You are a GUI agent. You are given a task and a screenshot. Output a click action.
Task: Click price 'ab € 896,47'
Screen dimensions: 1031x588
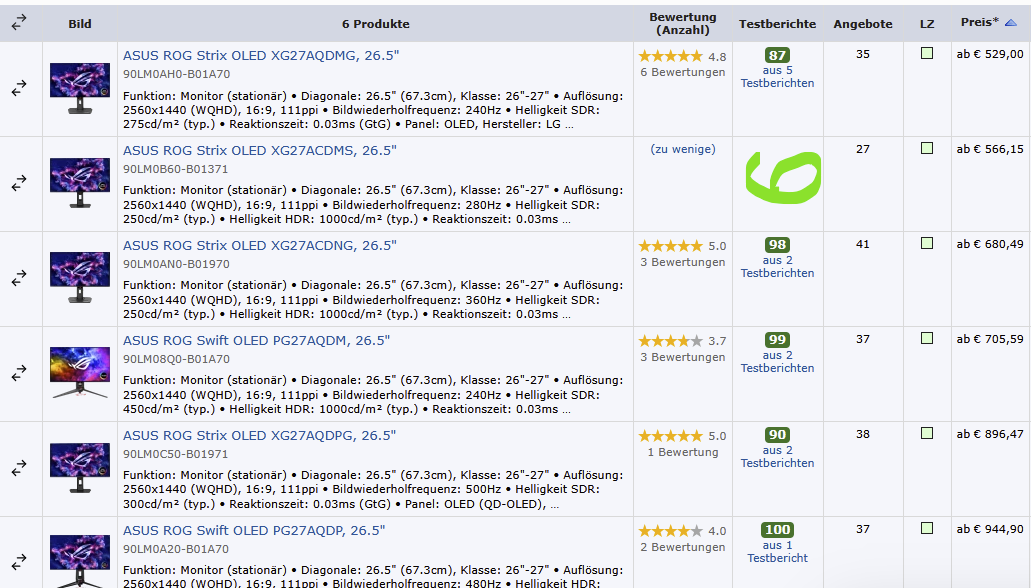[x=990, y=434]
